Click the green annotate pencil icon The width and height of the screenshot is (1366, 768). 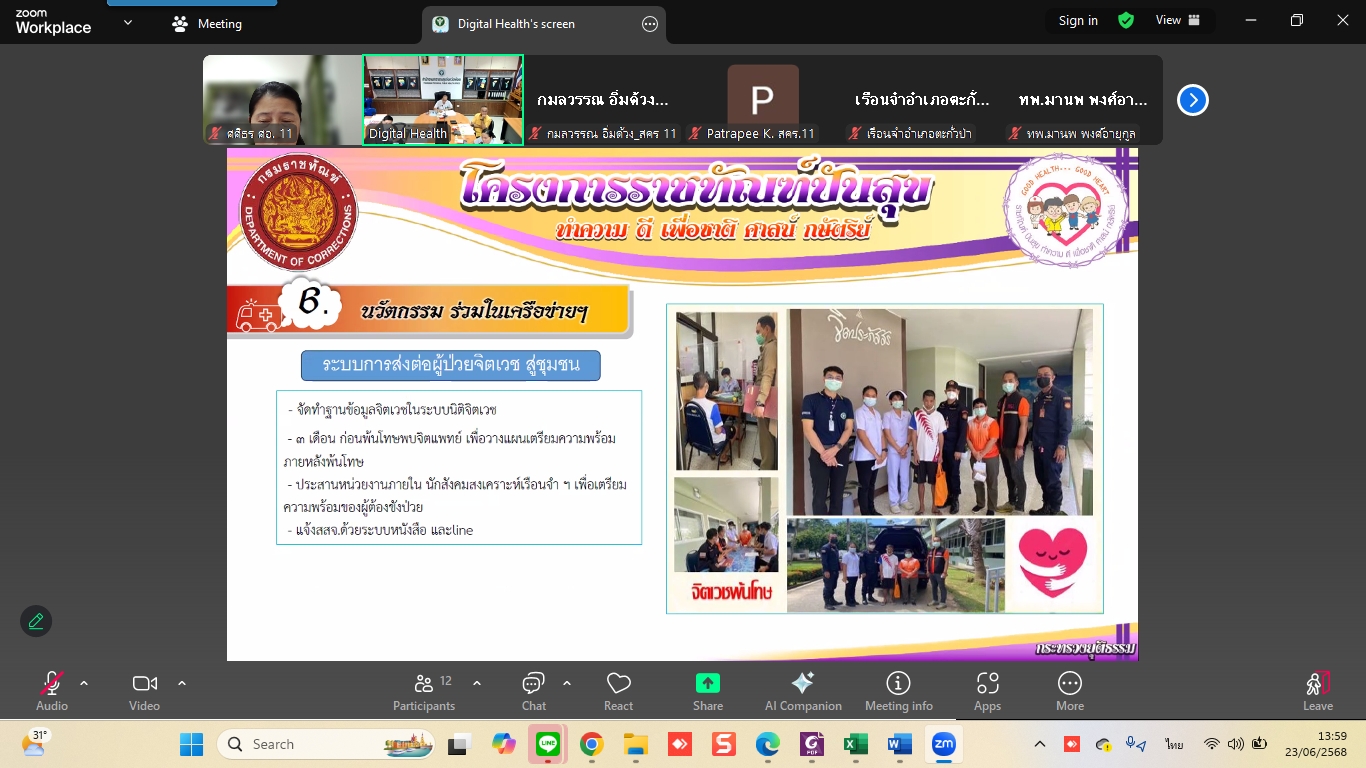pyautogui.click(x=36, y=621)
